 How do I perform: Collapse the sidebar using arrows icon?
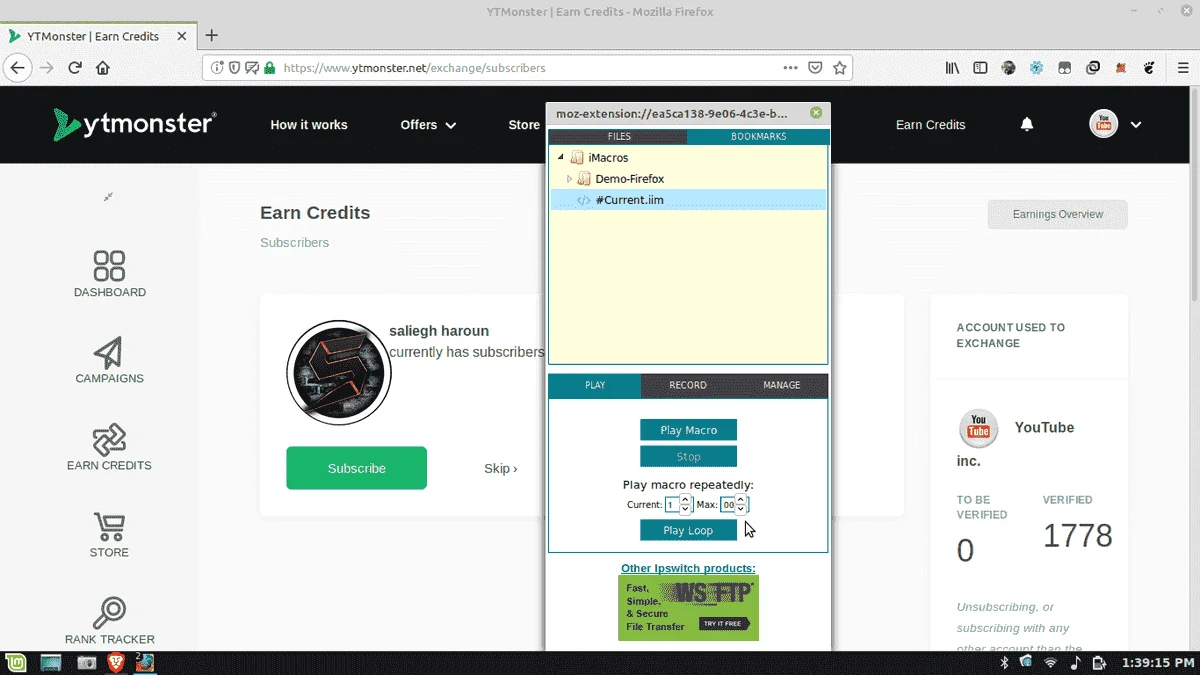point(108,197)
